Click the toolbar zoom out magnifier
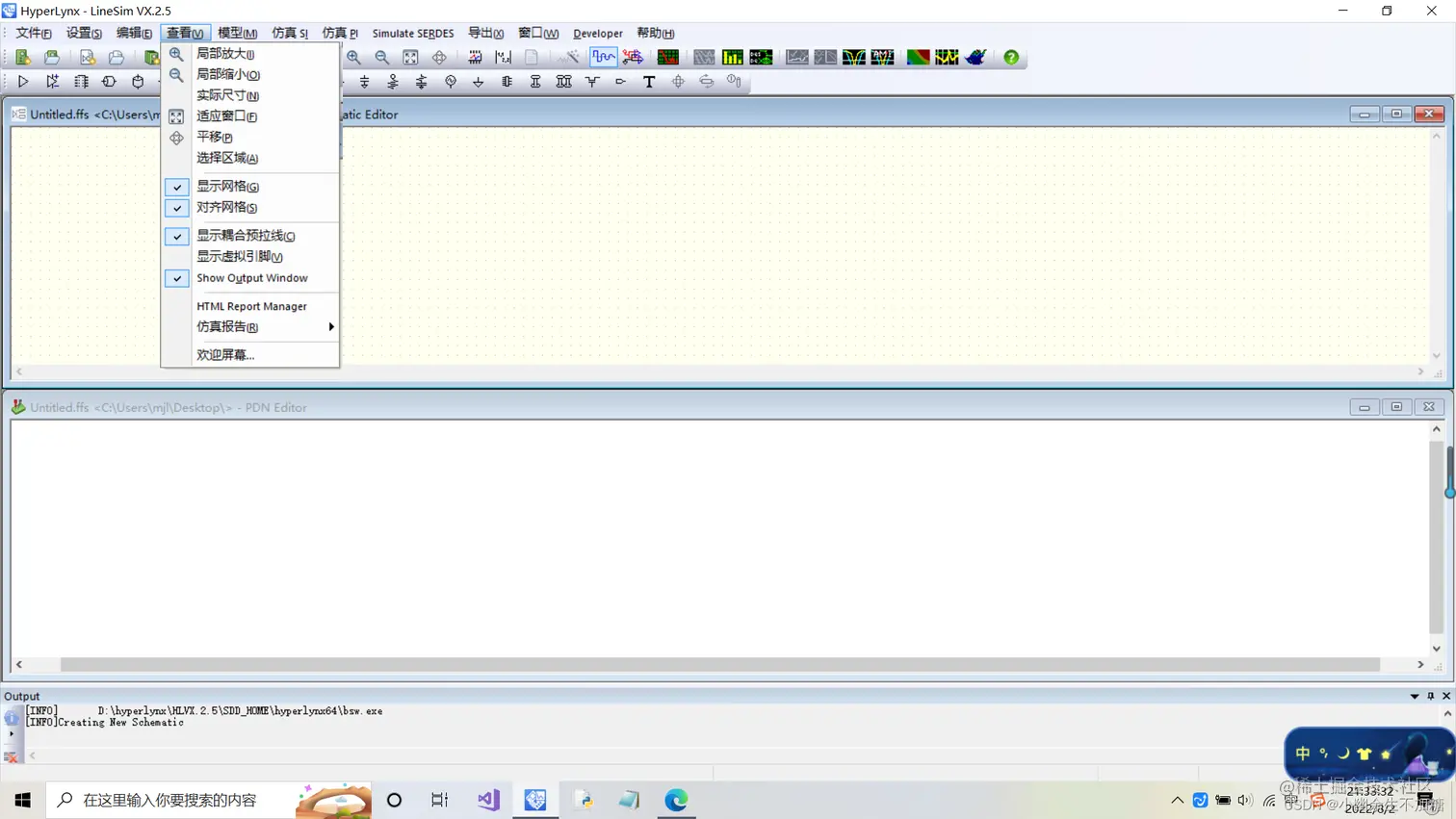Viewport: 1456px width, 819px height. tap(382, 58)
